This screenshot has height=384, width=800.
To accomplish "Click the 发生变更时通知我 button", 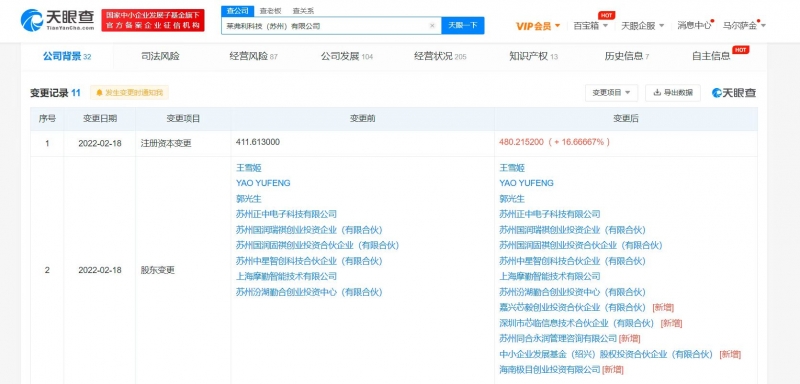I will click(x=130, y=93).
